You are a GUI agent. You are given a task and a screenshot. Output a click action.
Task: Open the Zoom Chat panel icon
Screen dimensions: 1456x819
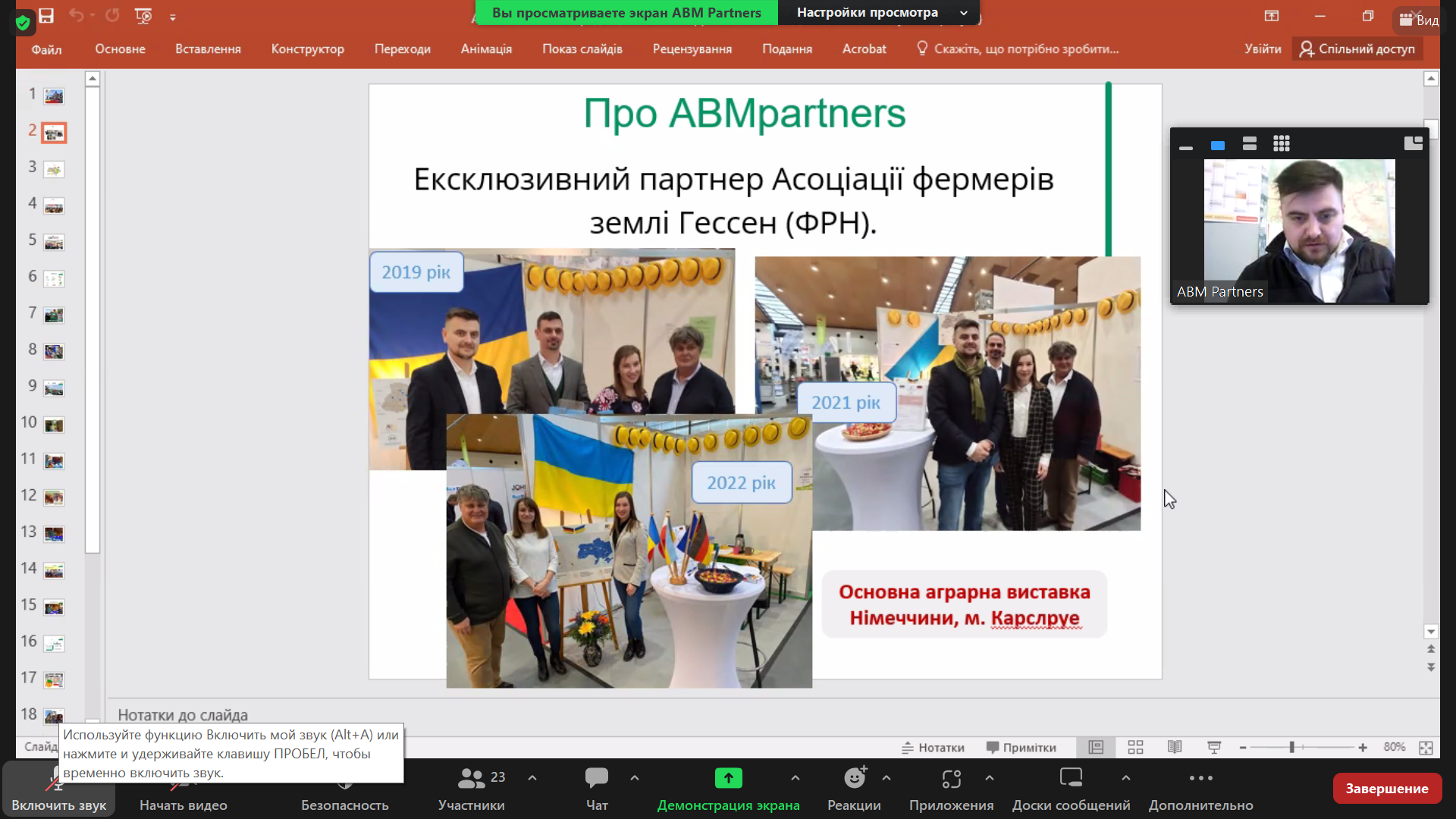pyautogui.click(x=596, y=778)
